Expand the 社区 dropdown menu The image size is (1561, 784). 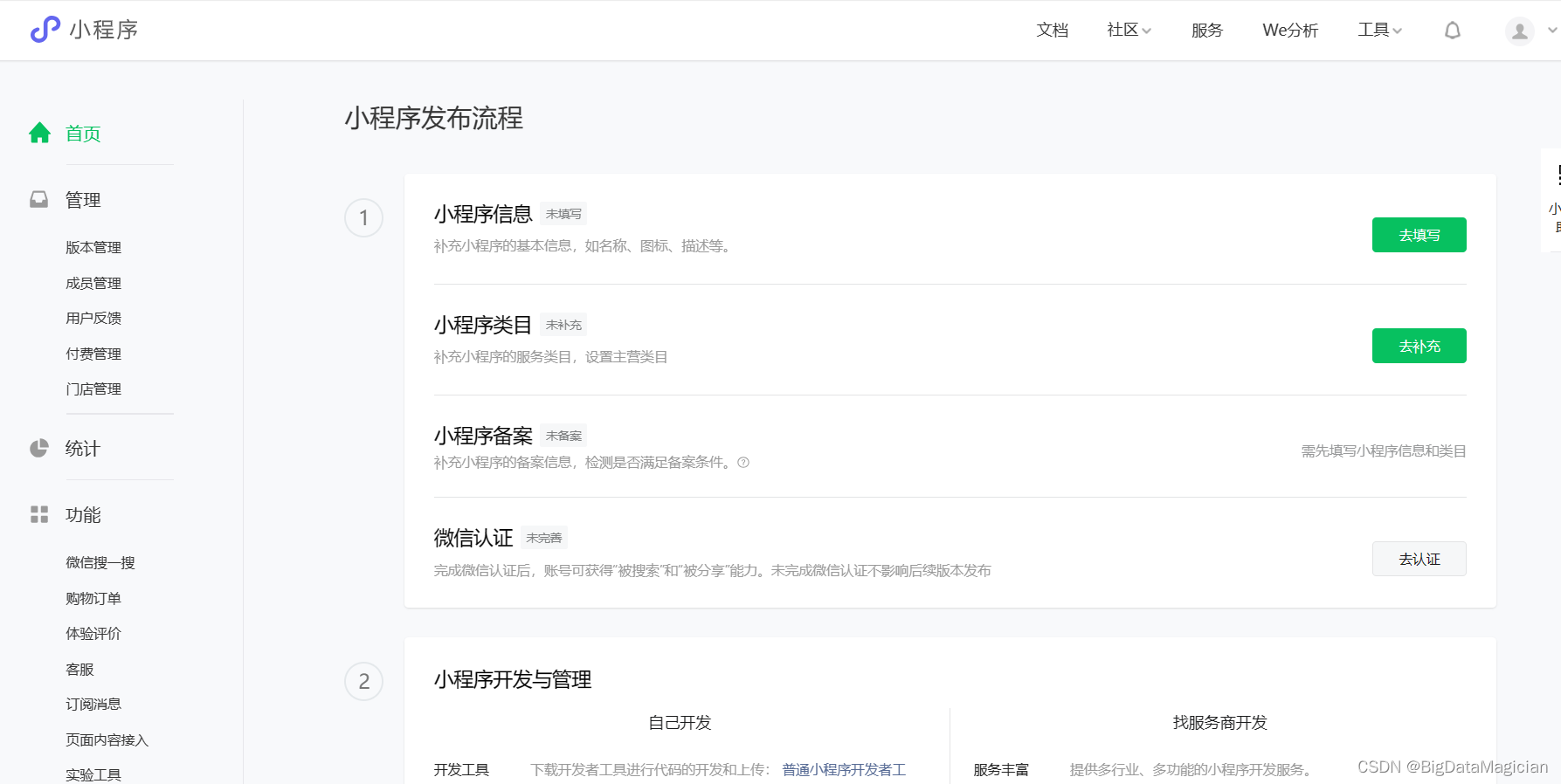click(x=1129, y=31)
